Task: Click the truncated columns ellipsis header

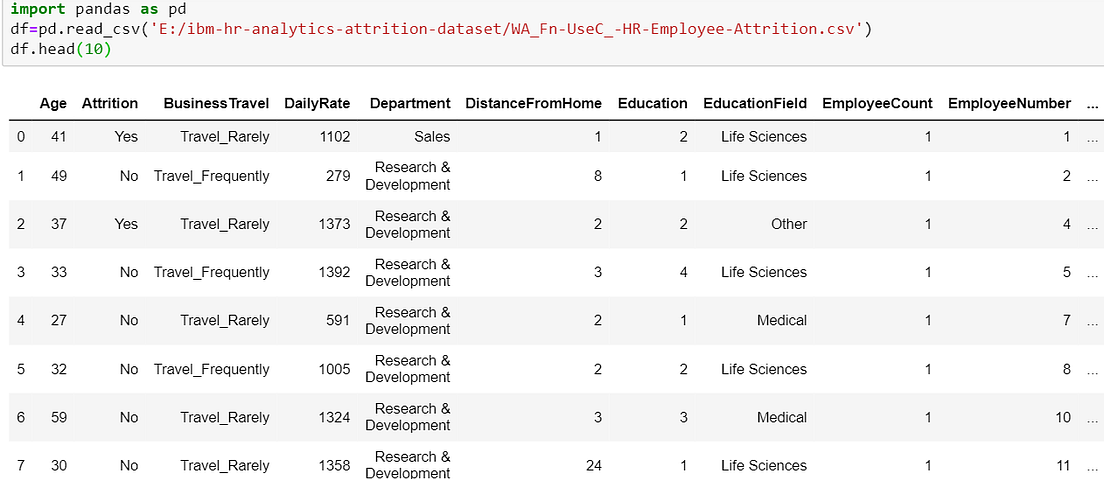Action: [1092, 105]
